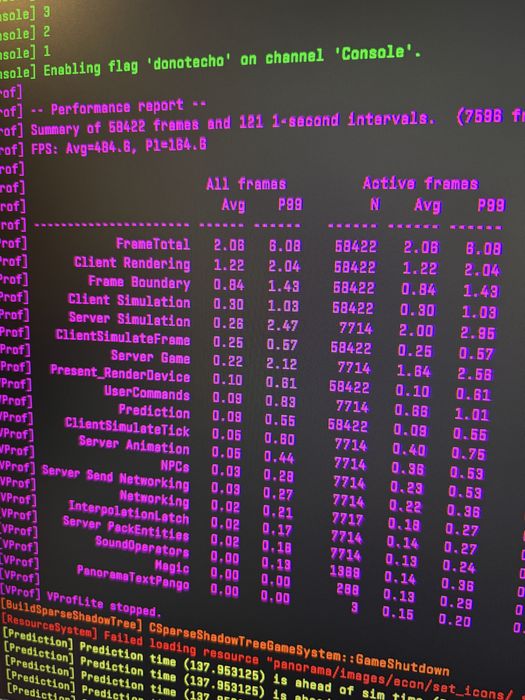This screenshot has height=700, width=525.
Task: Select the UserCommands row label
Action: pos(147,392)
